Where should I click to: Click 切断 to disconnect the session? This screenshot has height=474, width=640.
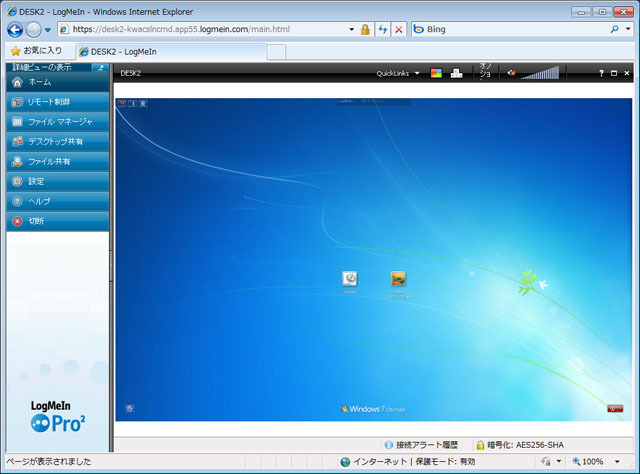(x=58, y=221)
